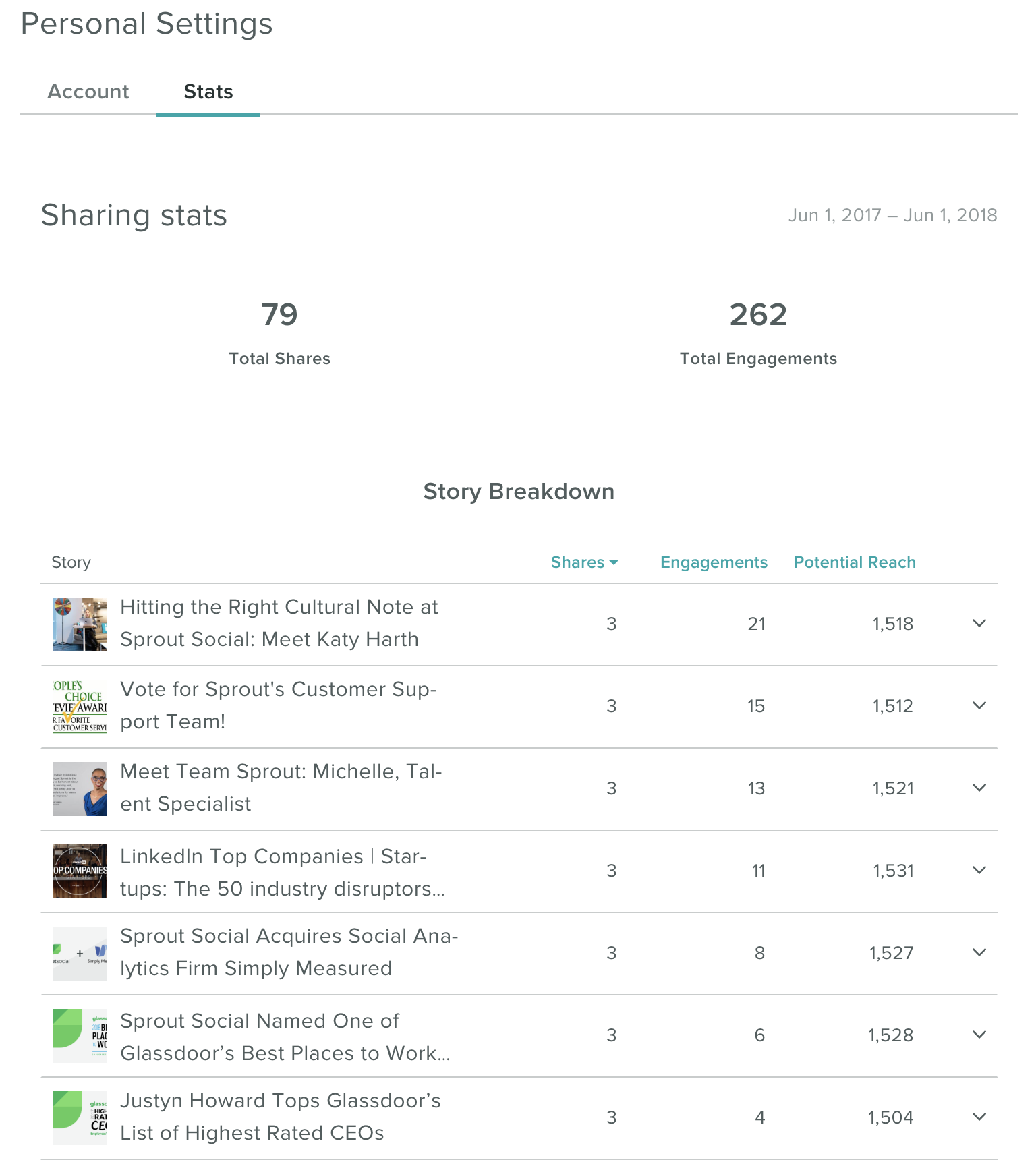The height and width of the screenshot is (1164, 1036).
Task: Click the 79 Total Shares figure
Action: pyautogui.click(x=279, y=315)
